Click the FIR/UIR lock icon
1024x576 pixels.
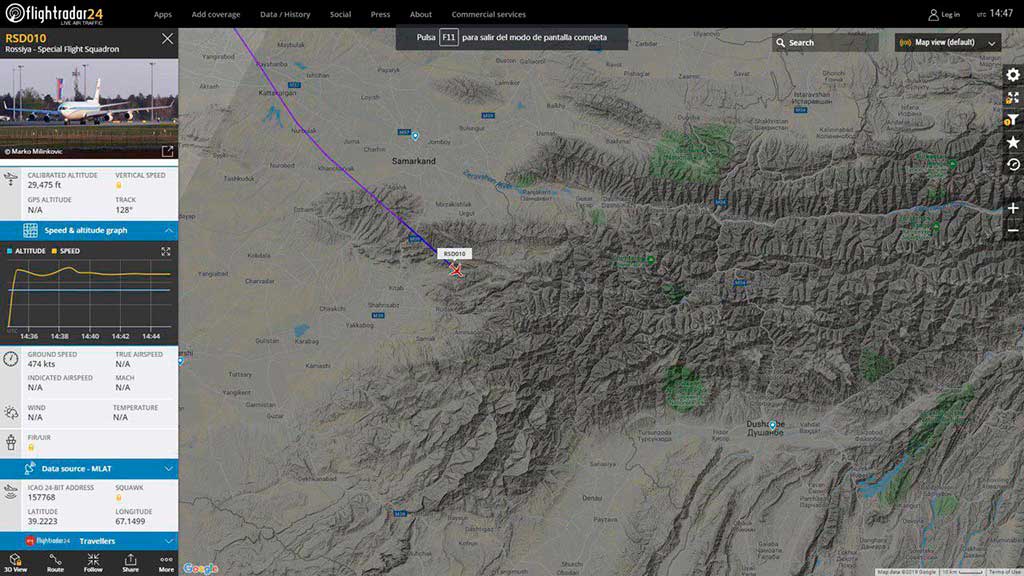point(31,447)
